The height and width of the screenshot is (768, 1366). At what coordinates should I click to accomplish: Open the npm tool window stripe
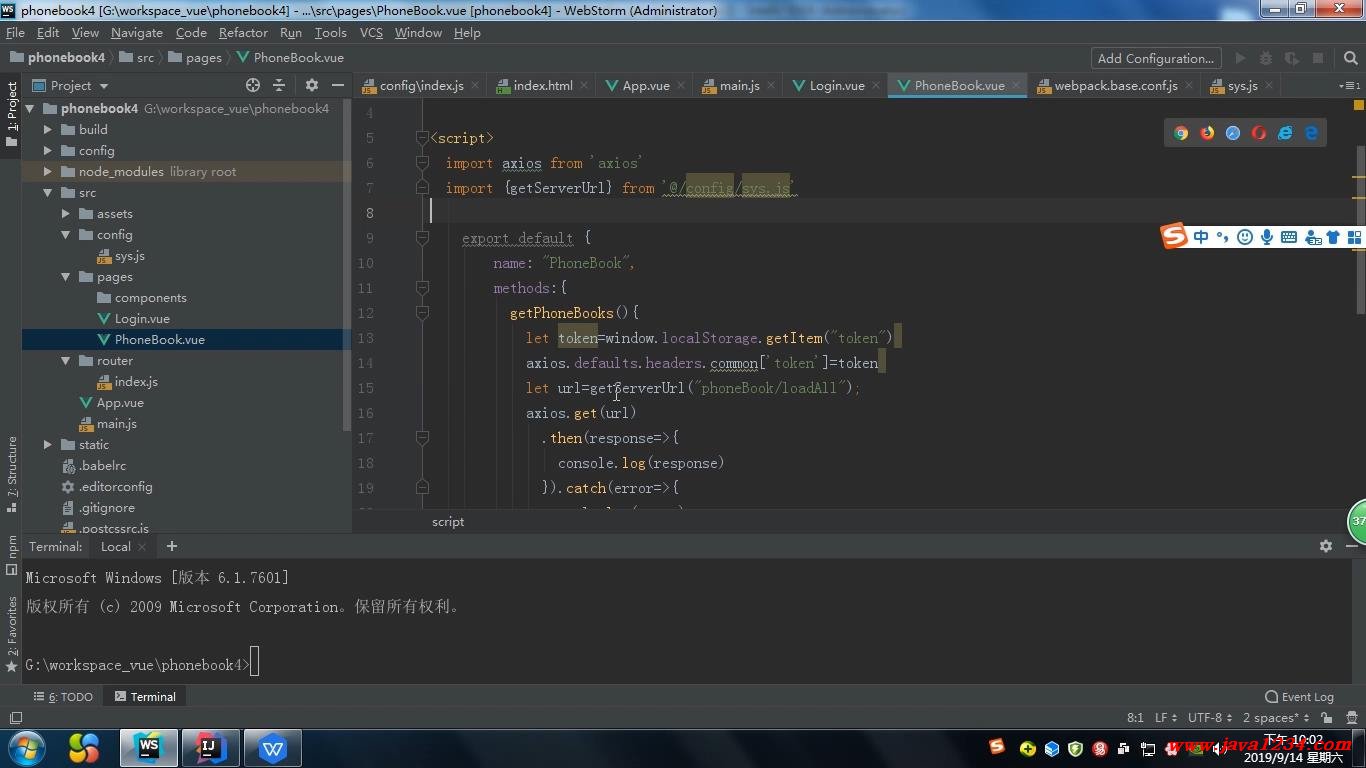click(12, 554)
